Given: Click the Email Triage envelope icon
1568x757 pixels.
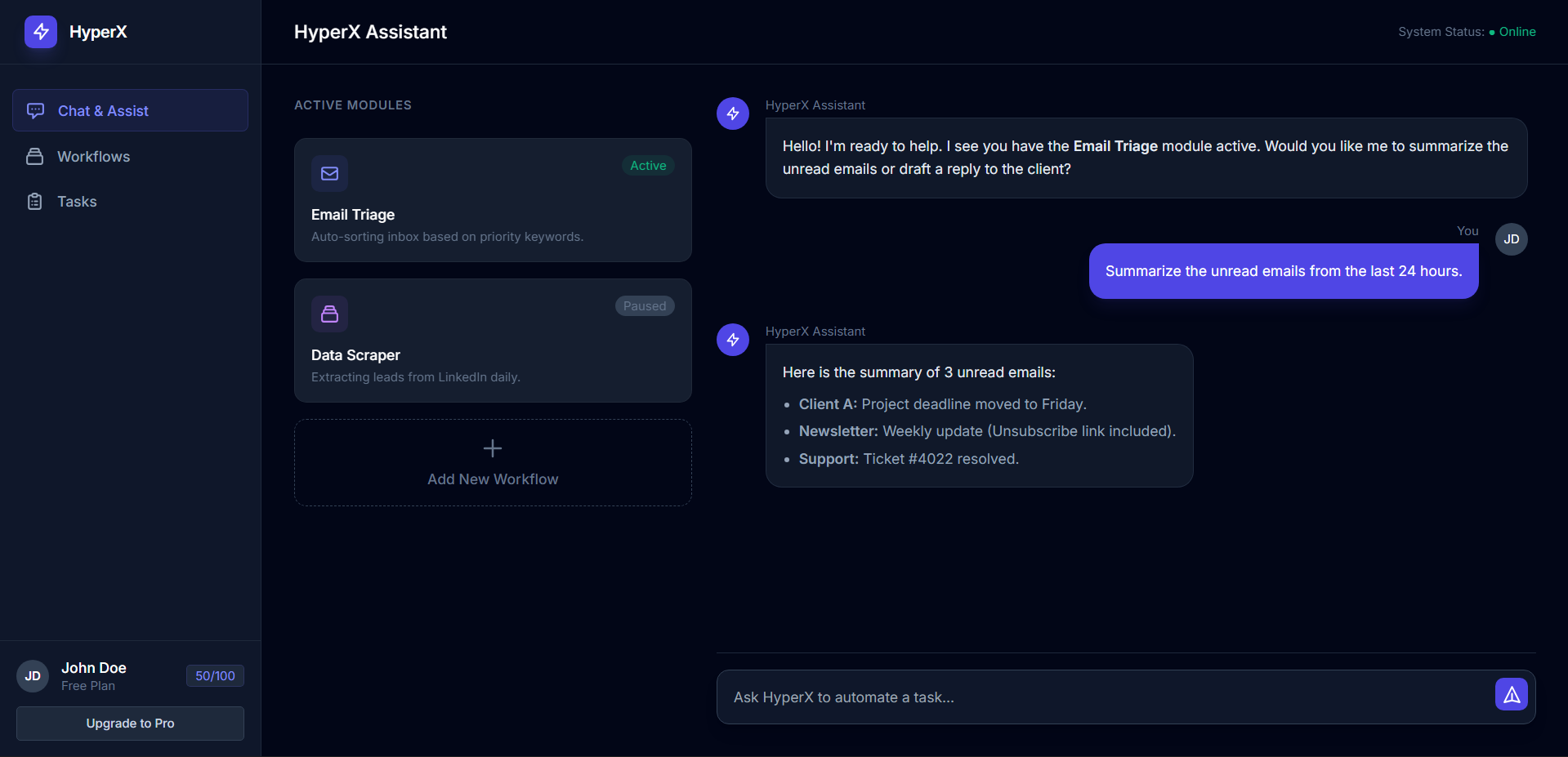Looking at the screenshot, I should point(329,173).
